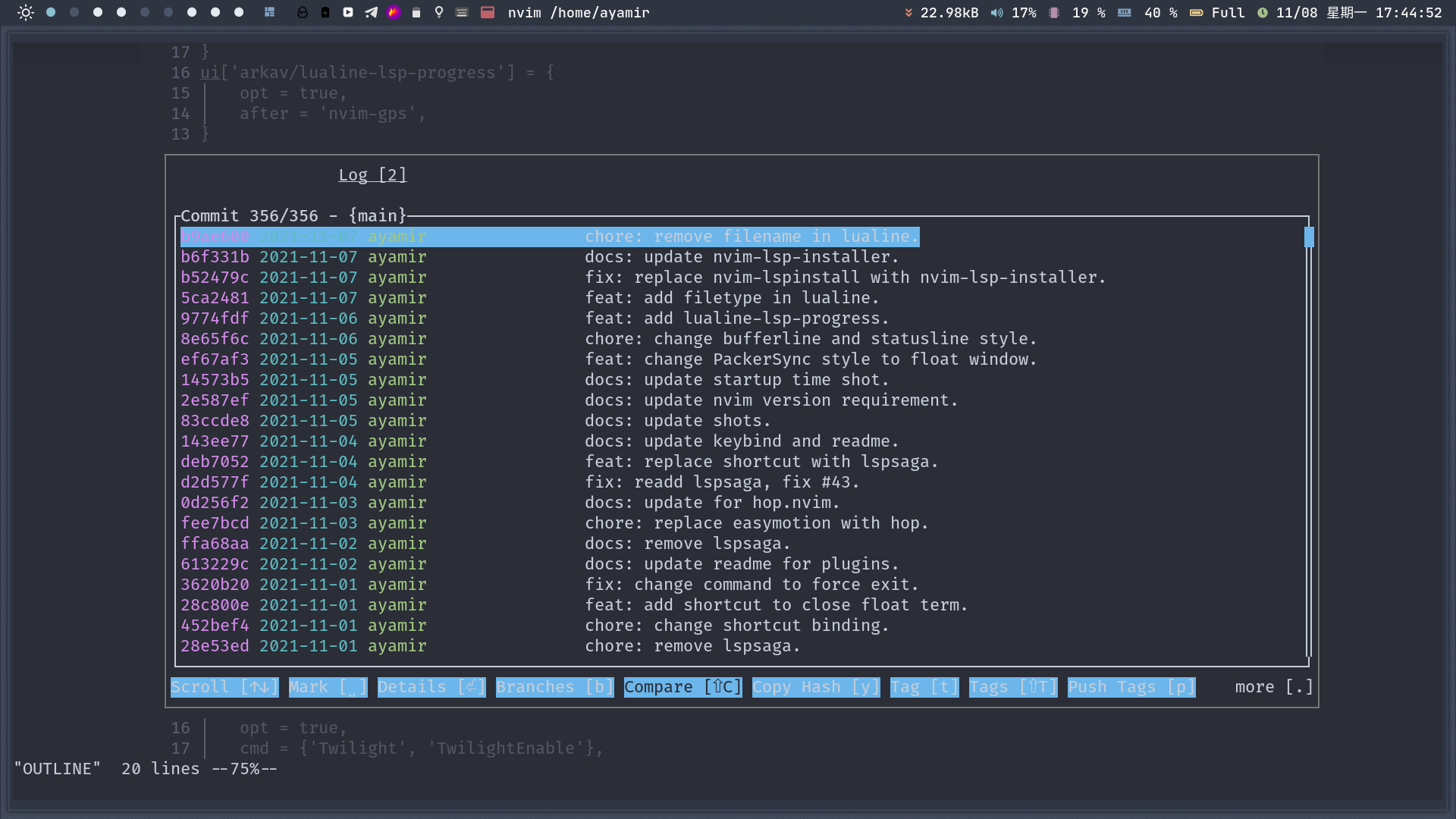Open Details for selected commit
This screenshot has height=819, width=1456.
pyautogui.click(x=431, y=687)
